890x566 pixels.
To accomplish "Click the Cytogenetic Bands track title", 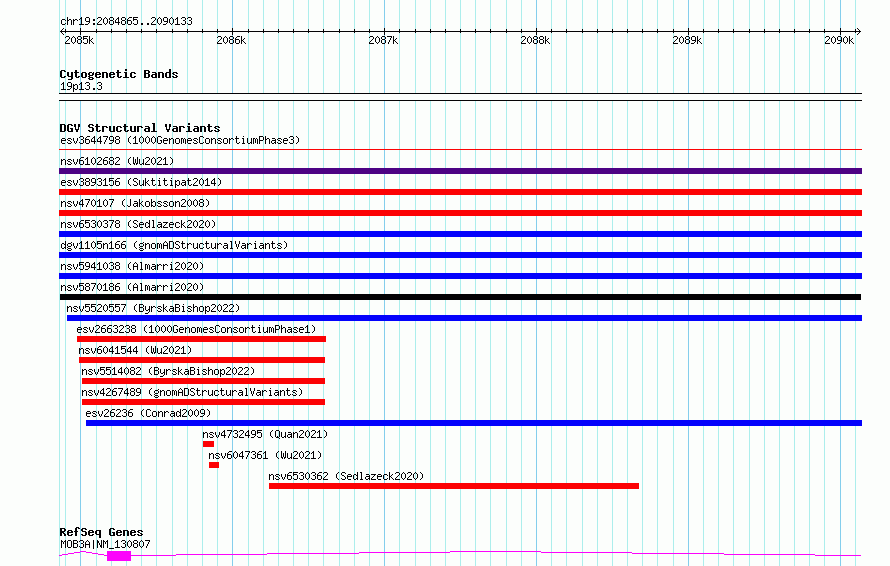I will [x=119, y=74].
